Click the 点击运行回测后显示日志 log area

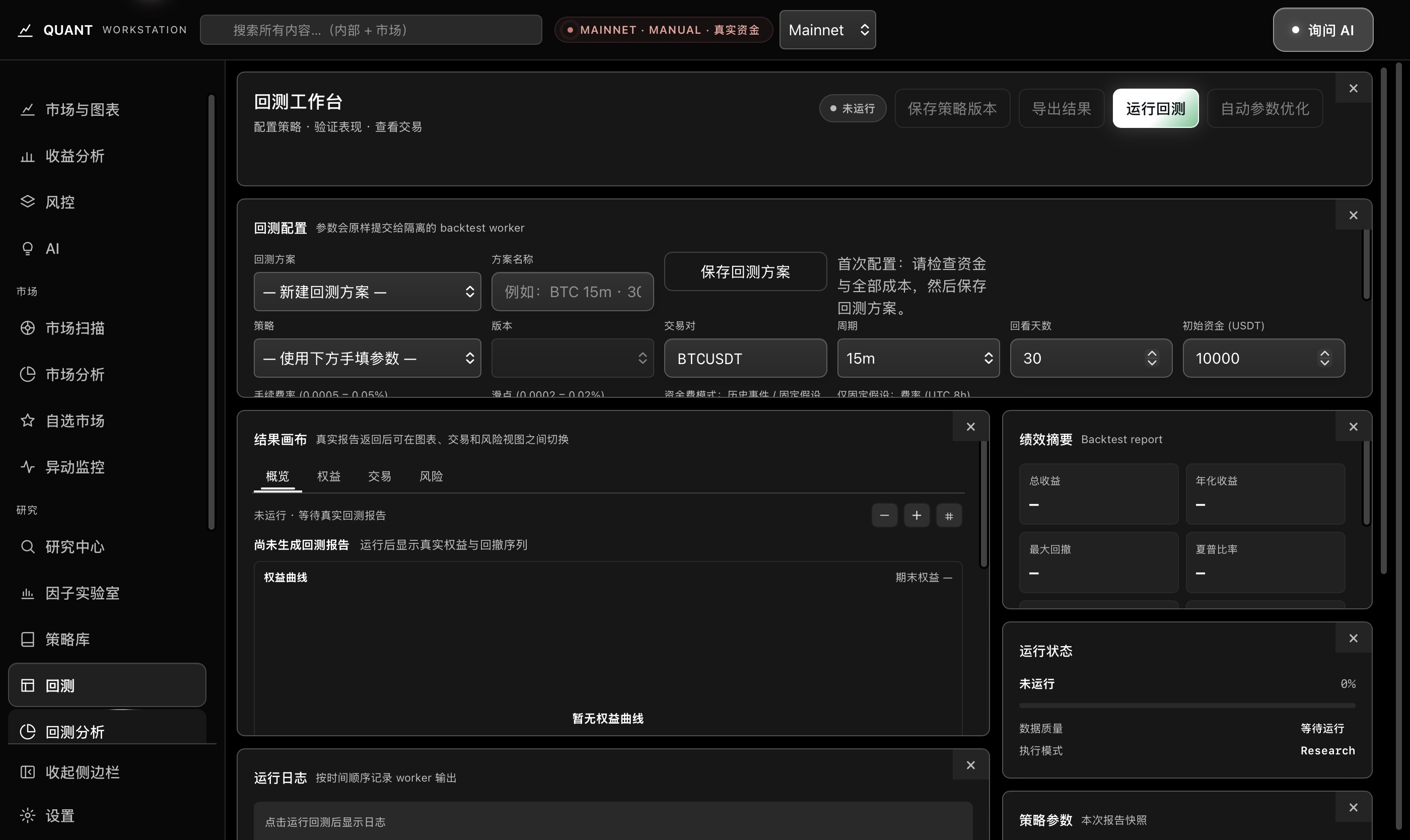click(613, 821)
